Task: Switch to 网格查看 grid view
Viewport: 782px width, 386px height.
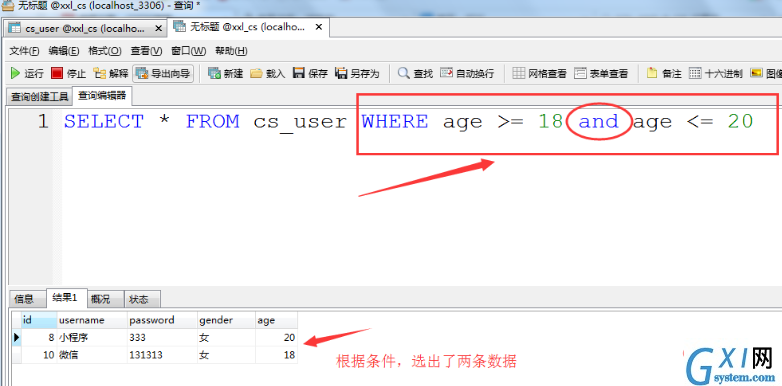Action: pos(540,74)
